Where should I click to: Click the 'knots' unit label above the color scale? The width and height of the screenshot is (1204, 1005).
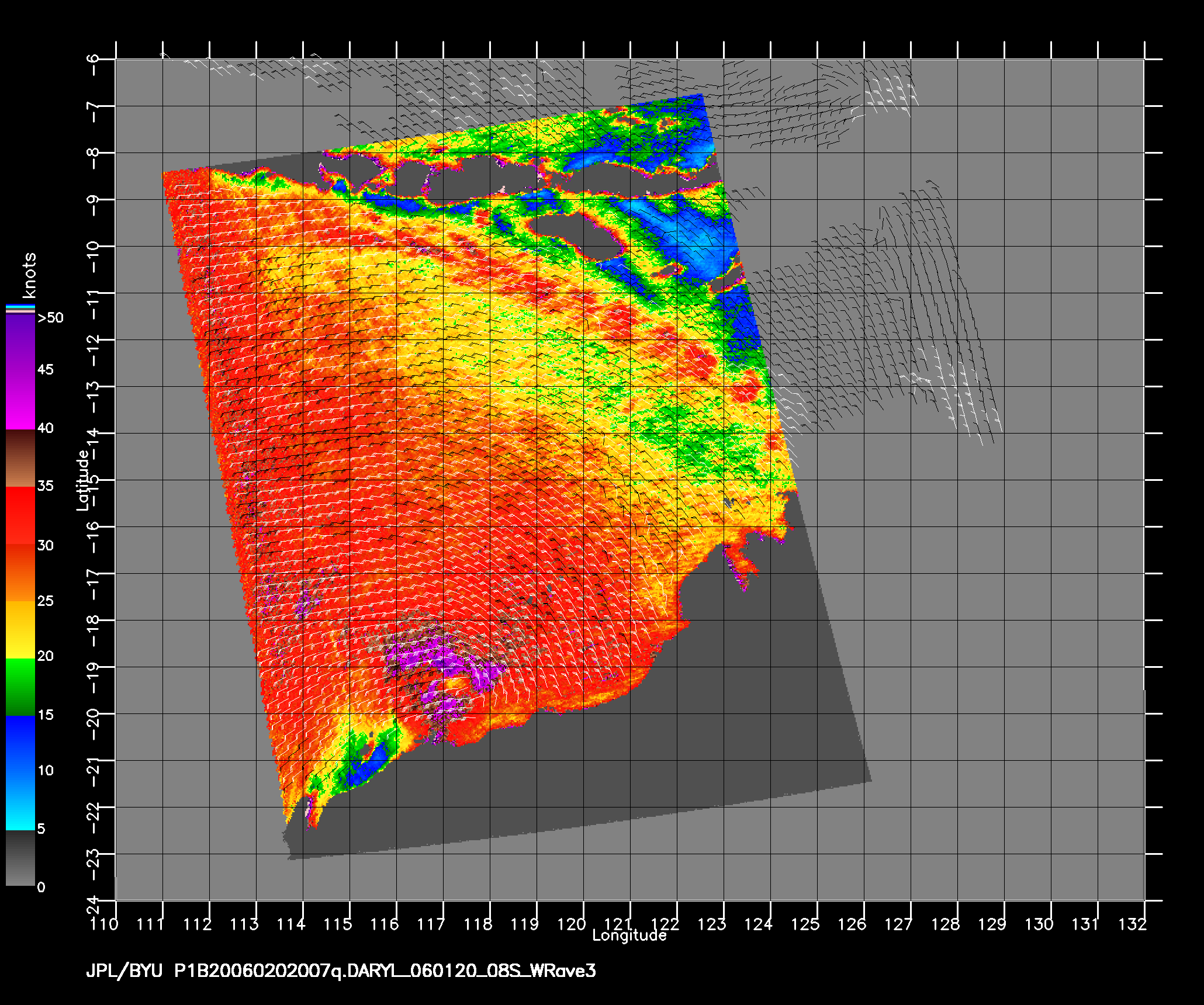tap(29, 275)
